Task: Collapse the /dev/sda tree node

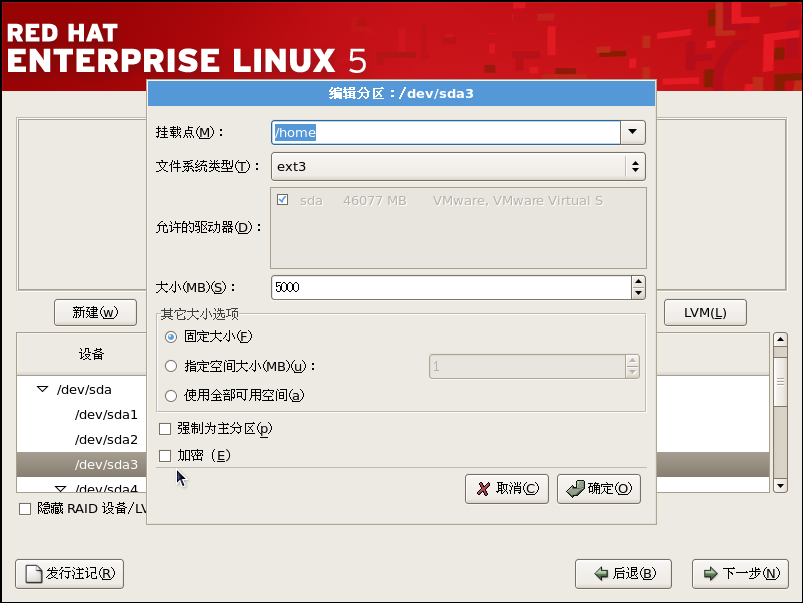Action: pyautogui.click(x=43, y=389)
